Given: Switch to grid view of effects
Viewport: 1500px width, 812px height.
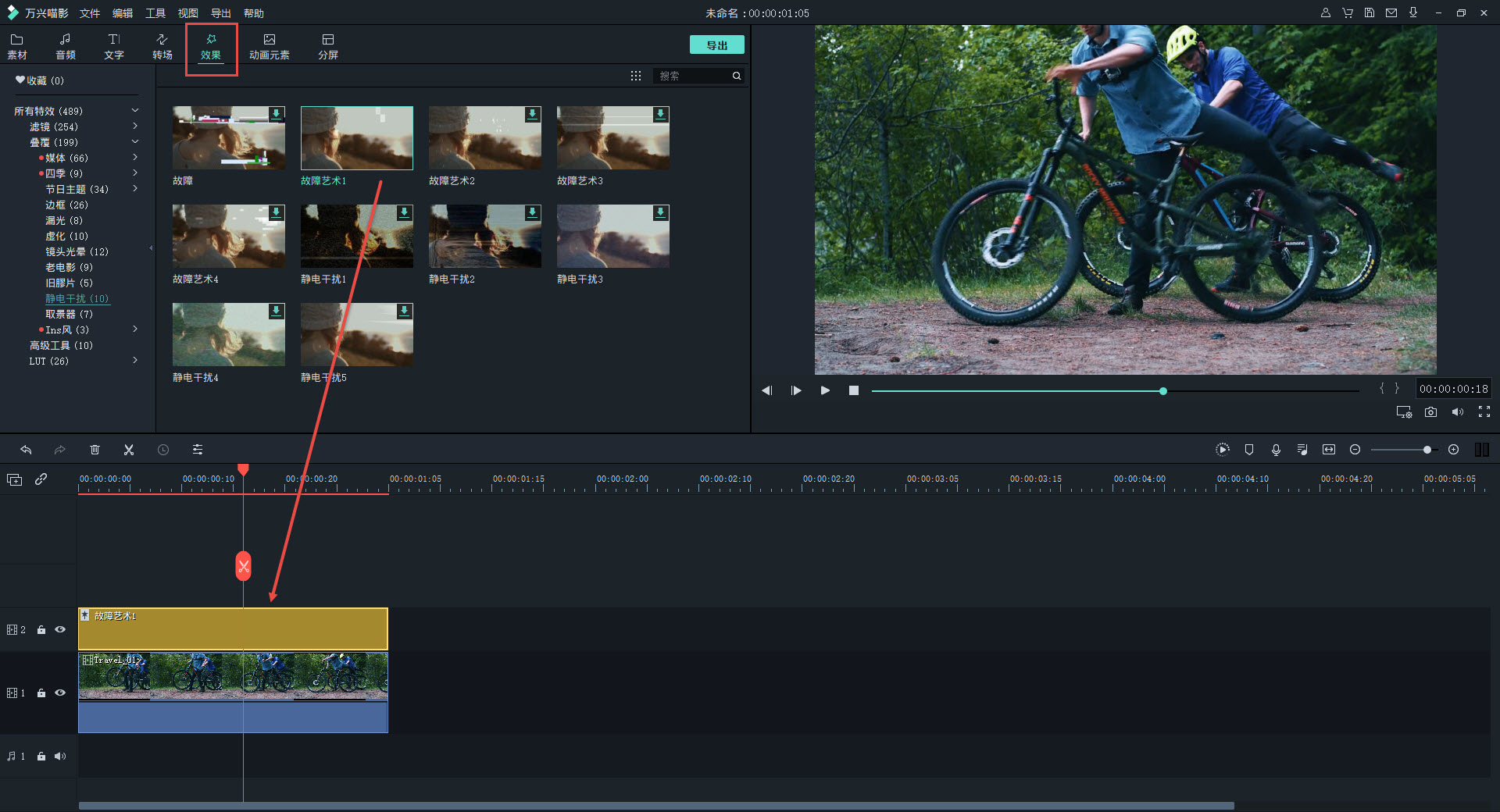Looking at the screenshot, I should pyautogui.click(x=636, y=76).
